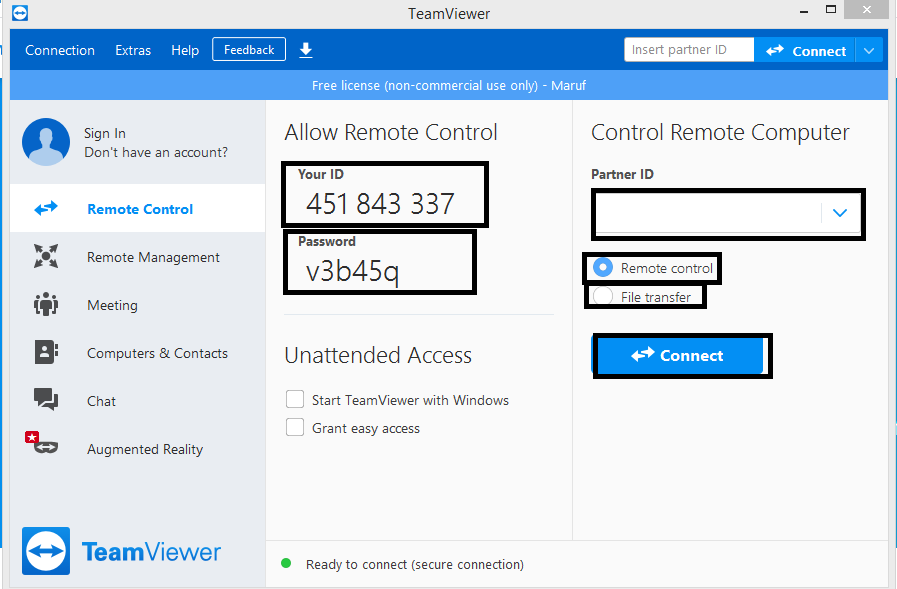897x589 pixels.
Task: Open the Chat tab
Action: tap(137, 400)
